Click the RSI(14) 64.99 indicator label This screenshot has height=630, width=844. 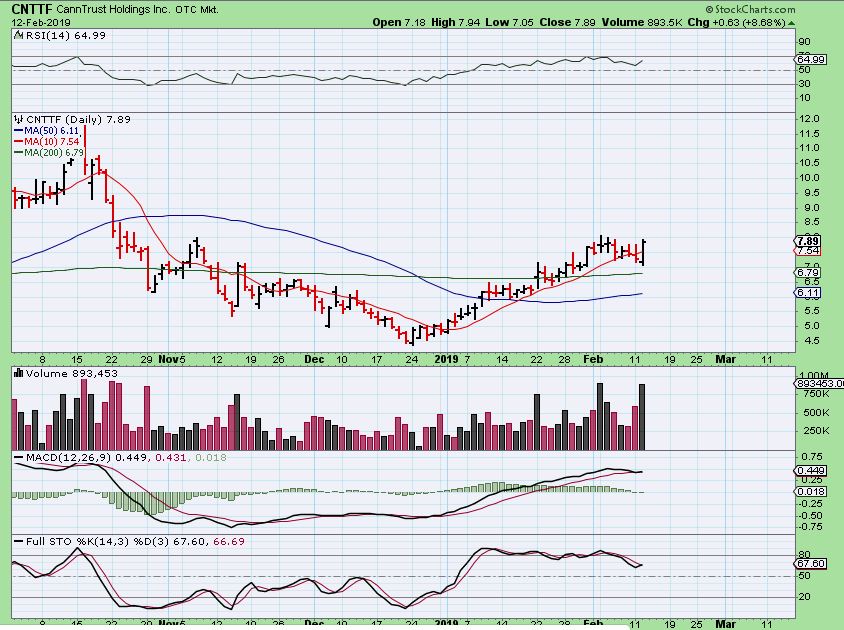65,35
